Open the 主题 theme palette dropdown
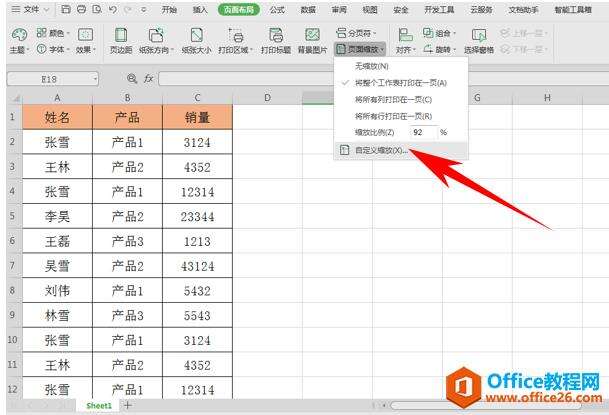The width and height of the screenshot is (609, 415). pos(19,41)
